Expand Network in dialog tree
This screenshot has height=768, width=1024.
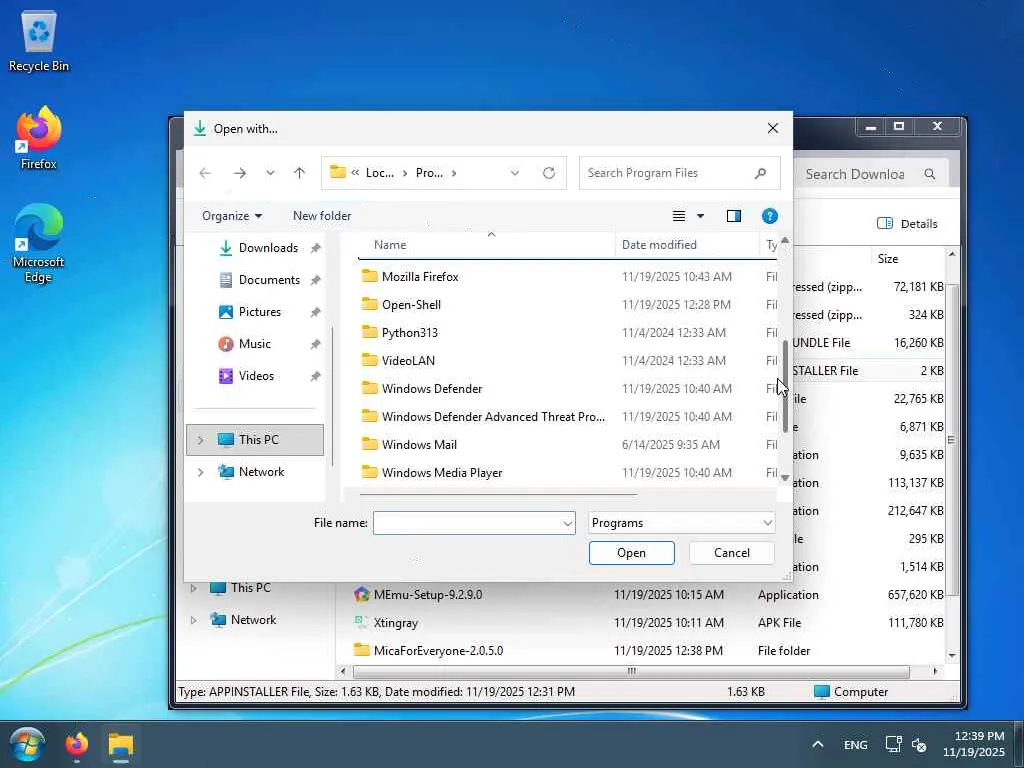200,472
